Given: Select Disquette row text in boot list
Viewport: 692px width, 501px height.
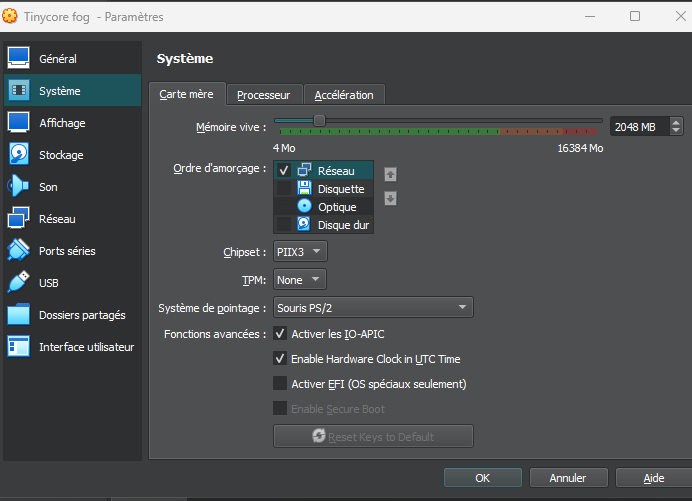Looking at the screenshot, I should coord(341,189).
